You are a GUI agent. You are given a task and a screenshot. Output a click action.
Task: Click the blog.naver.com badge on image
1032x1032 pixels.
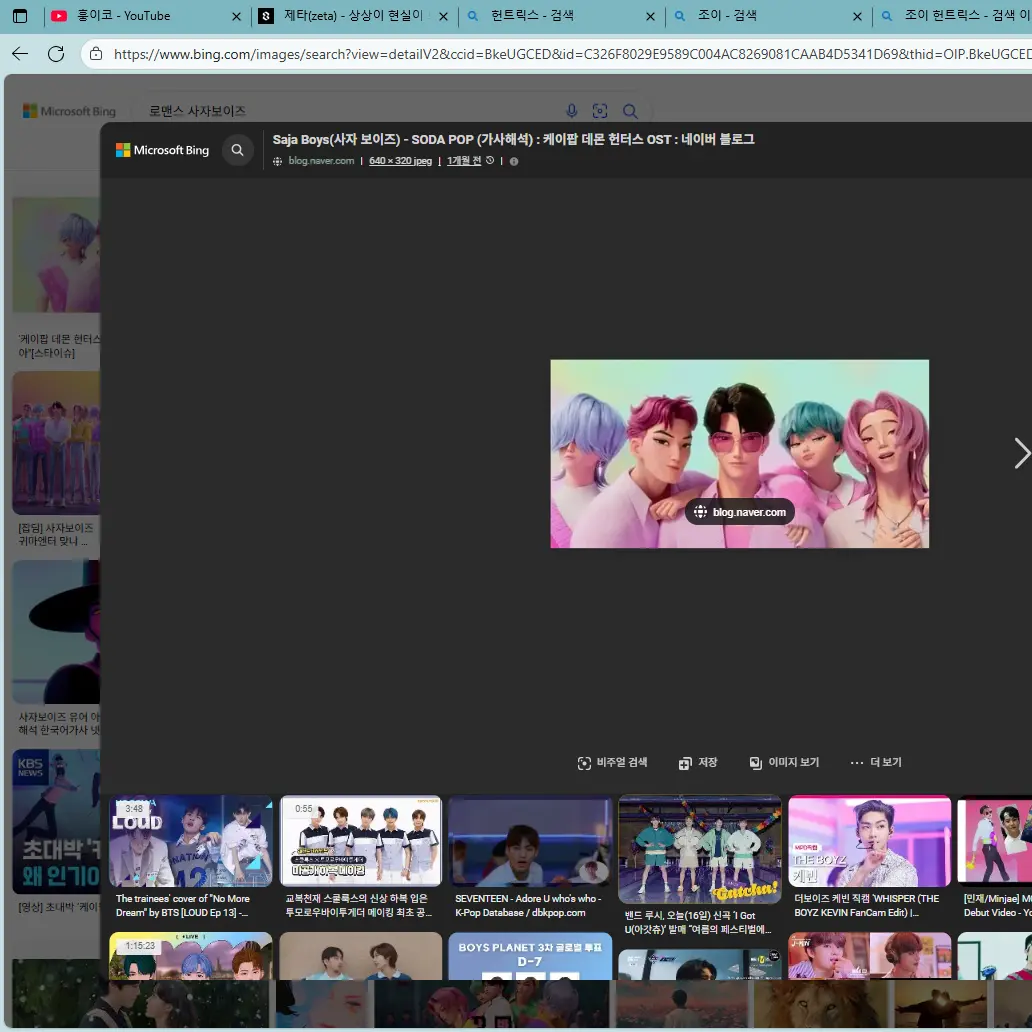point(740,512)
